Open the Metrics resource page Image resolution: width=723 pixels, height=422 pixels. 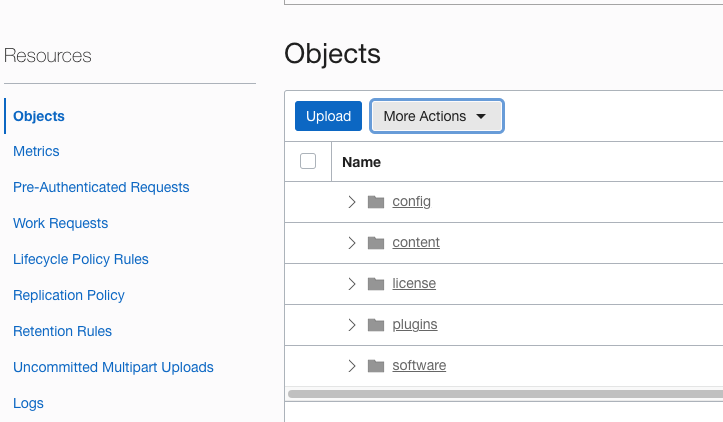pos(36,151)
